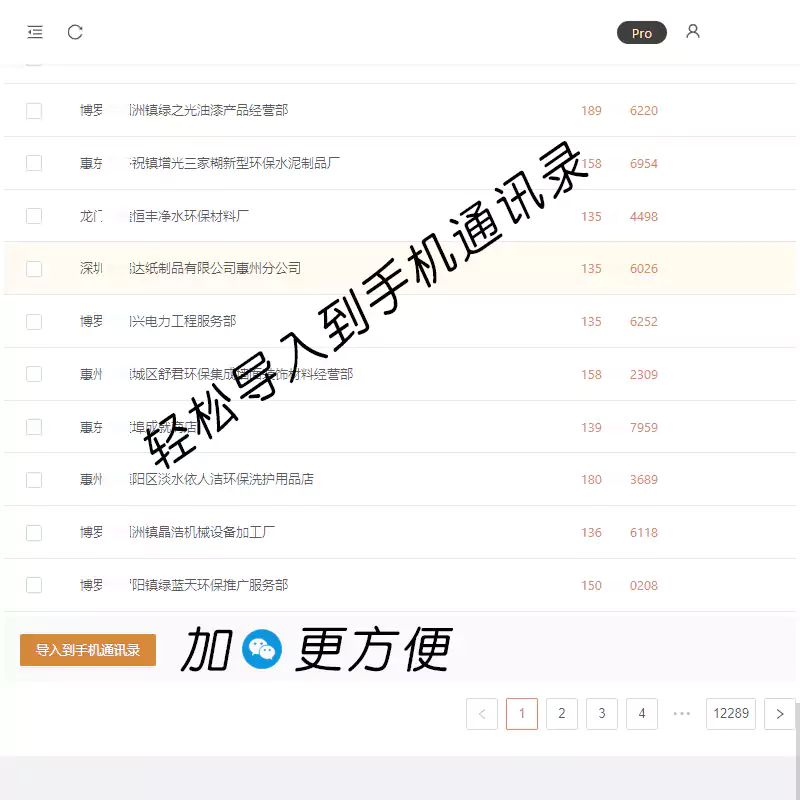Click the Pro badge

(x=641, y=33)
